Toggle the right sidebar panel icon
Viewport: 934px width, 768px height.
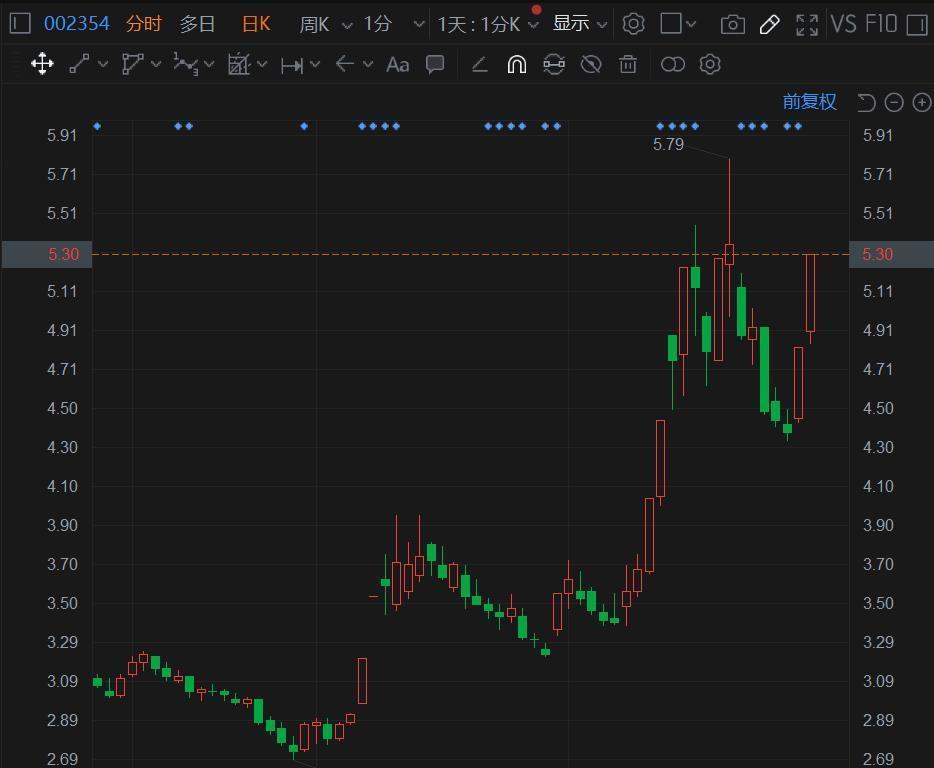(x=917, y=24)
